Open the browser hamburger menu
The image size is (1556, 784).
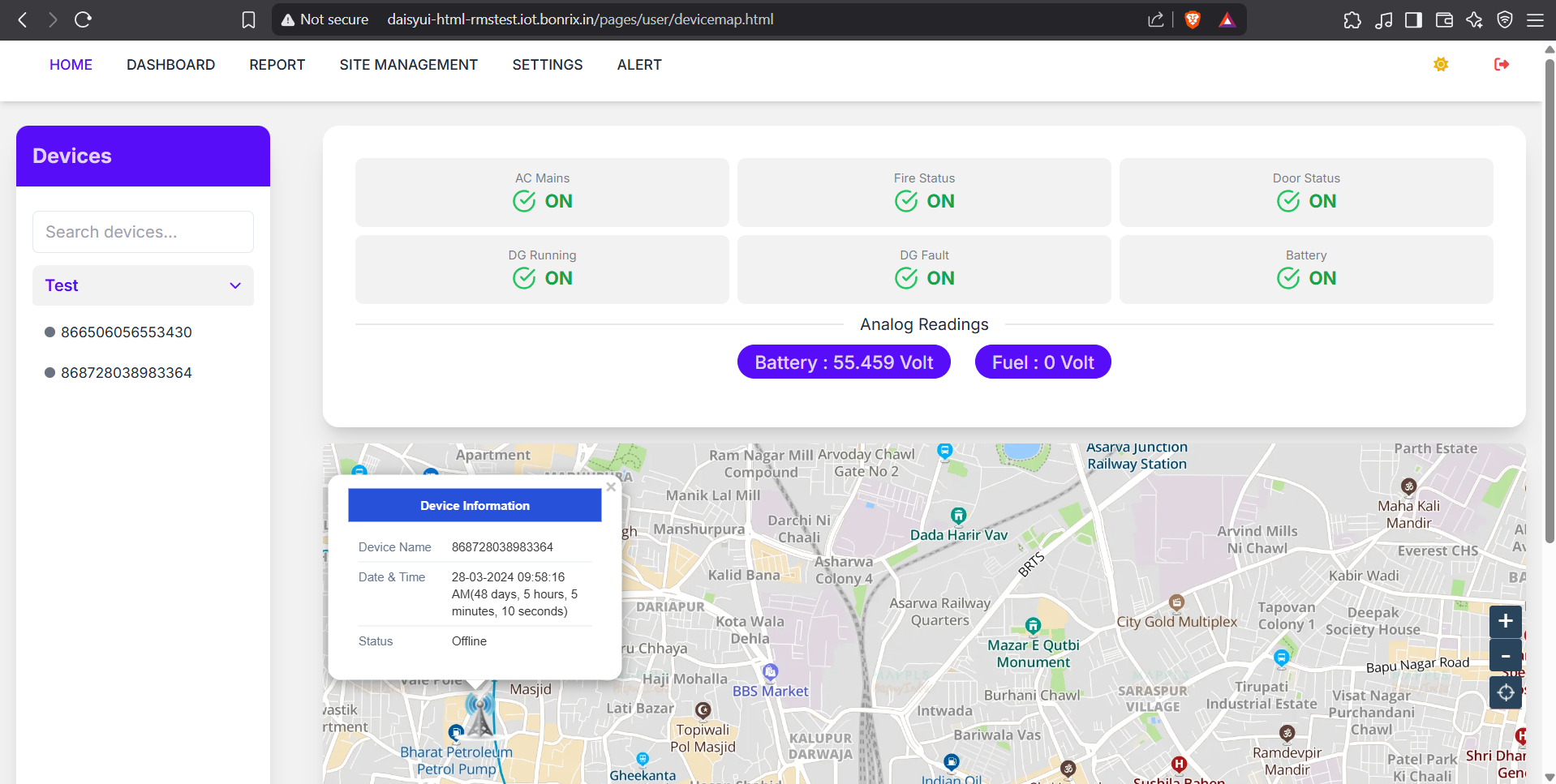point(1535,19)
